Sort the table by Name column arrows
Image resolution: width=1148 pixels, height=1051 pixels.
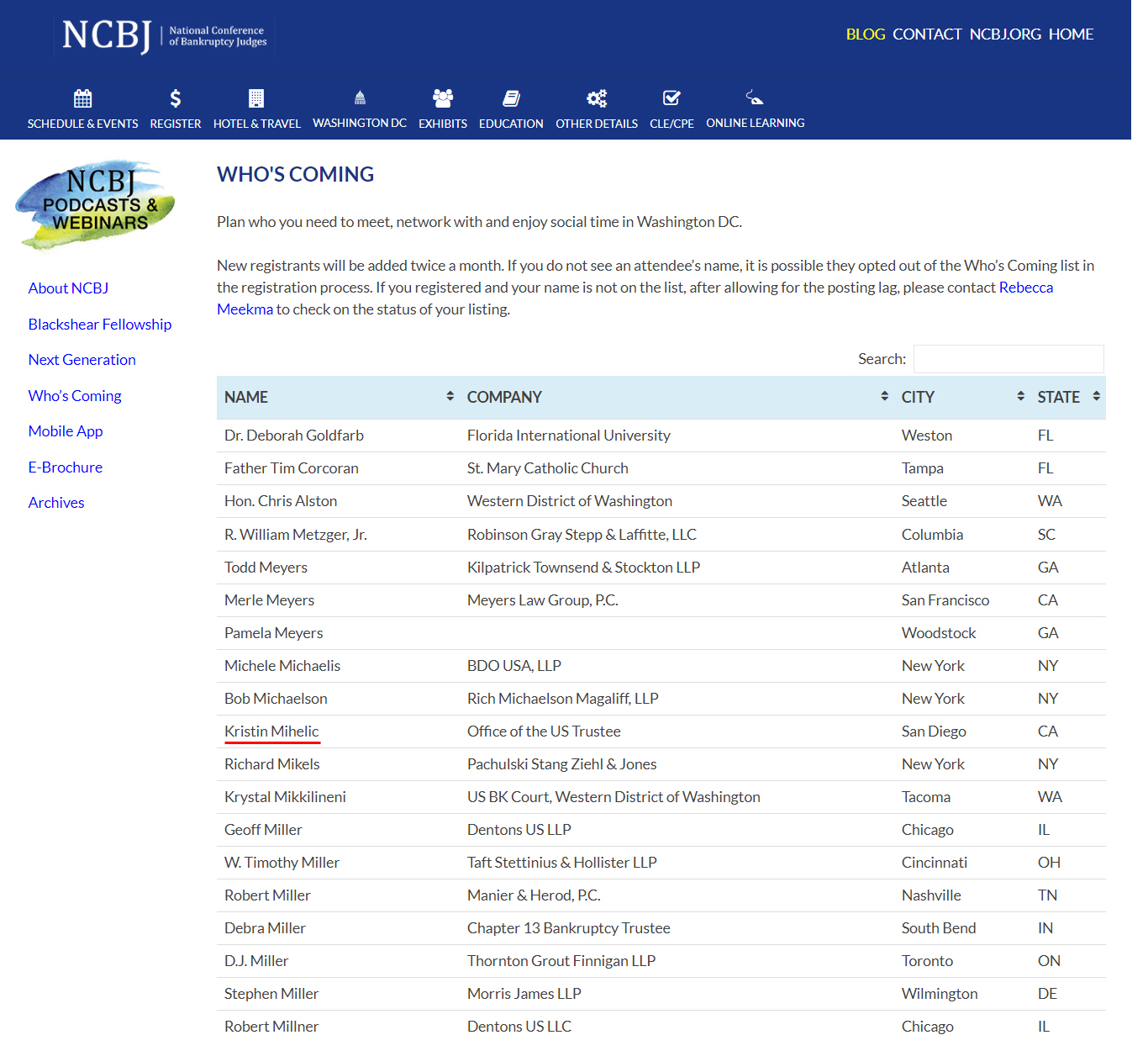pyautogui.click(x=450, y=396)
